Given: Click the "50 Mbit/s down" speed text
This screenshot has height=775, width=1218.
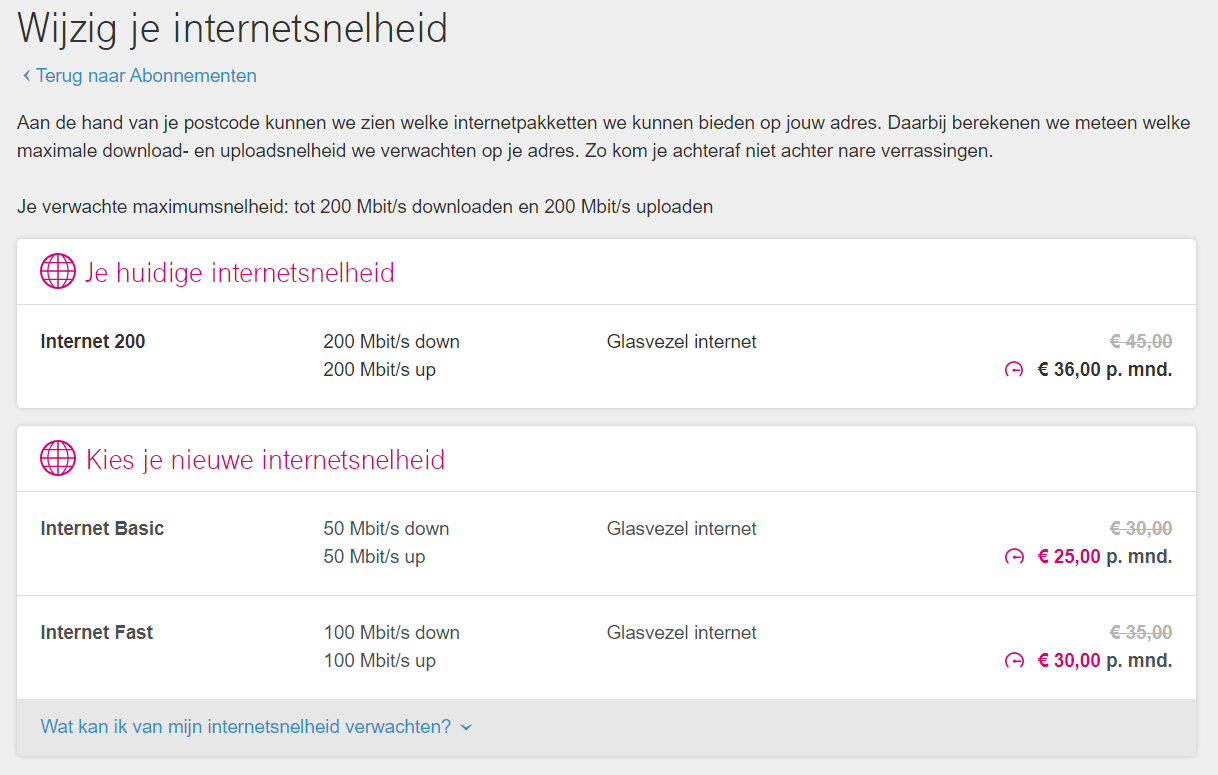Looking at the screenshot, I should pos(386,529).
